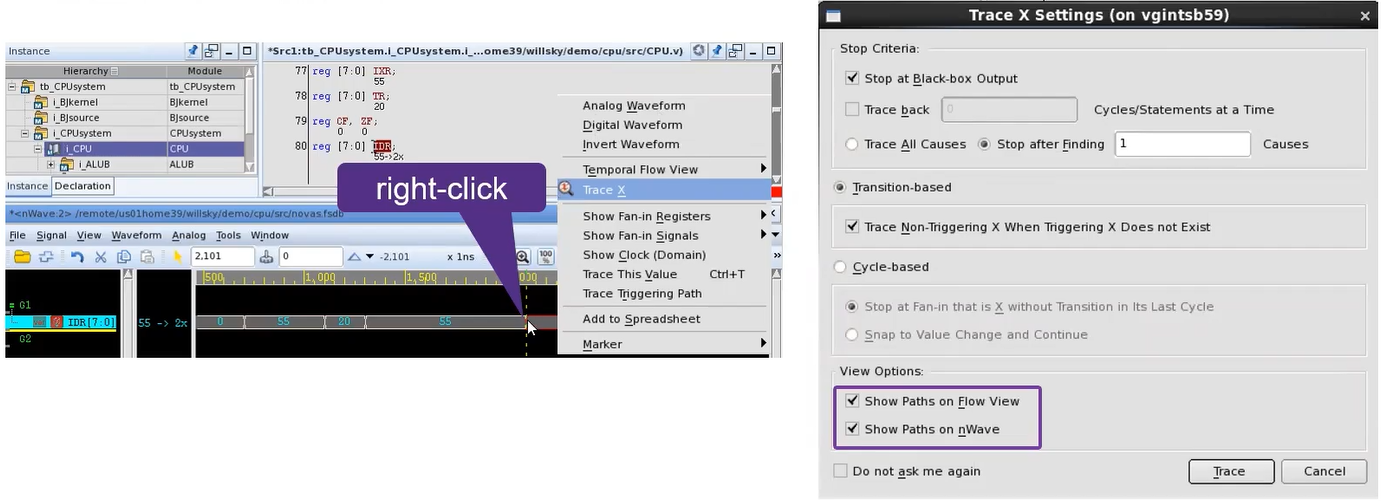Screen dimensions: 1381x501
Task: Choose Trace X from context menu
Action: point(663,189)
